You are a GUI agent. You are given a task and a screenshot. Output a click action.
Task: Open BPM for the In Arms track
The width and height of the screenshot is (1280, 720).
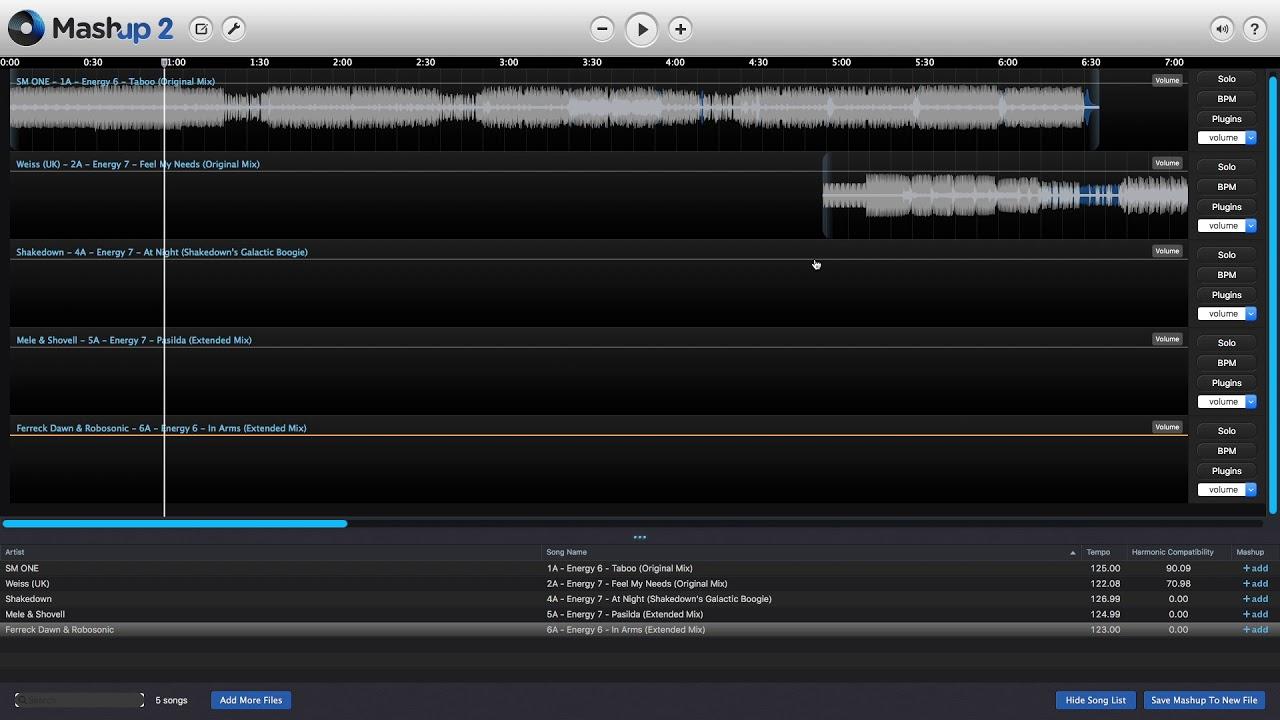1227,451
